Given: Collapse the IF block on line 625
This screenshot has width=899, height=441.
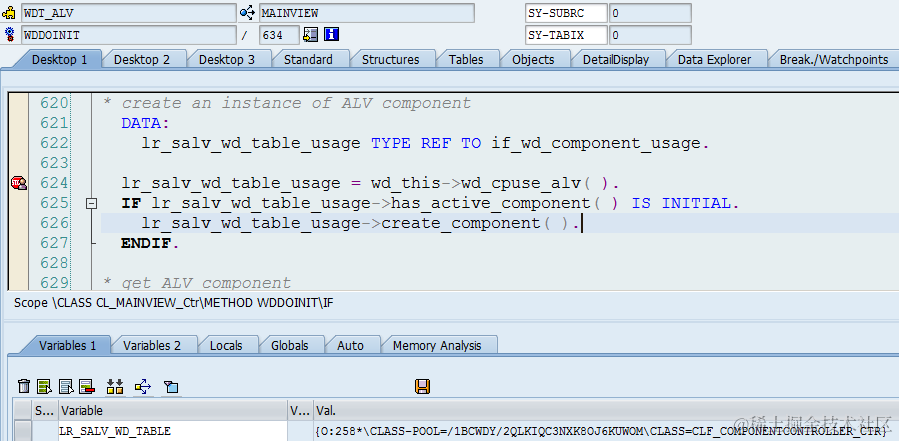Looking at the screenshot, I should pyautogui.click(x=91, y=203).
